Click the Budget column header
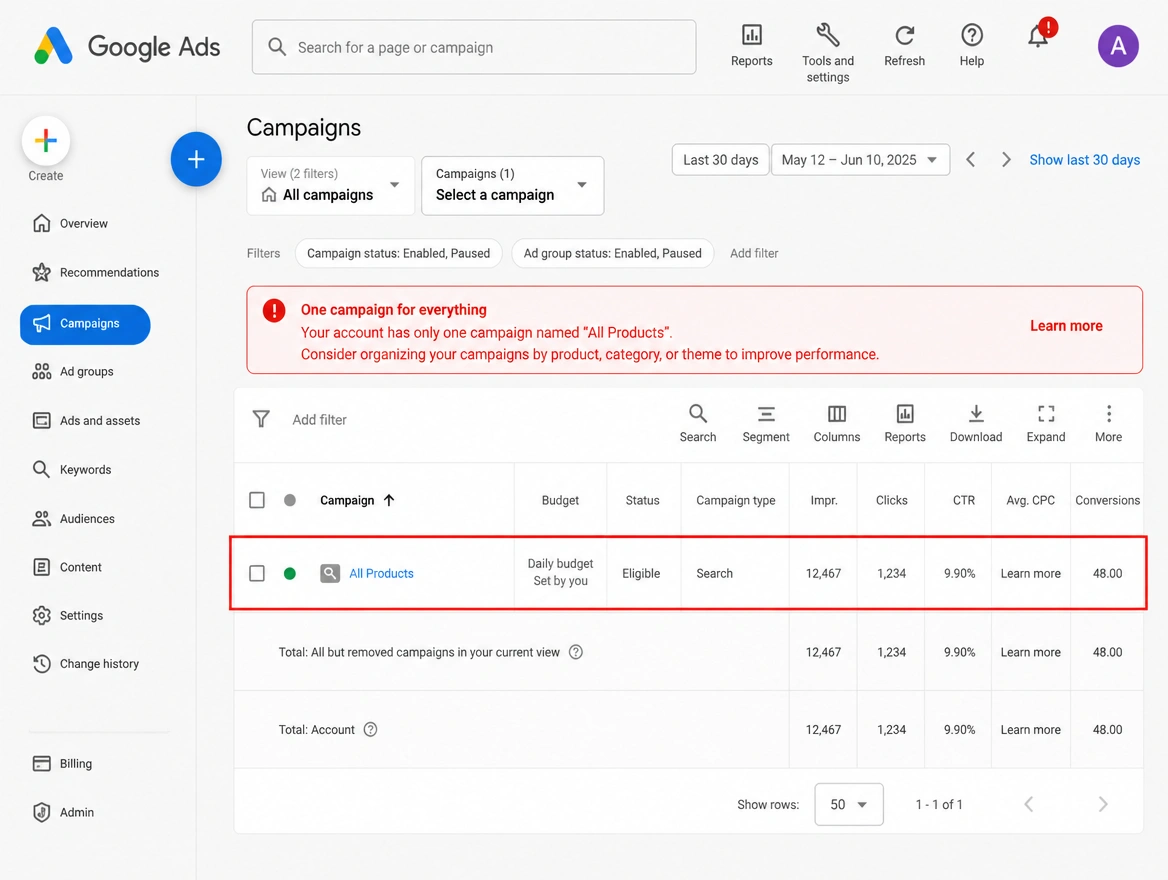 click(560, 500)
